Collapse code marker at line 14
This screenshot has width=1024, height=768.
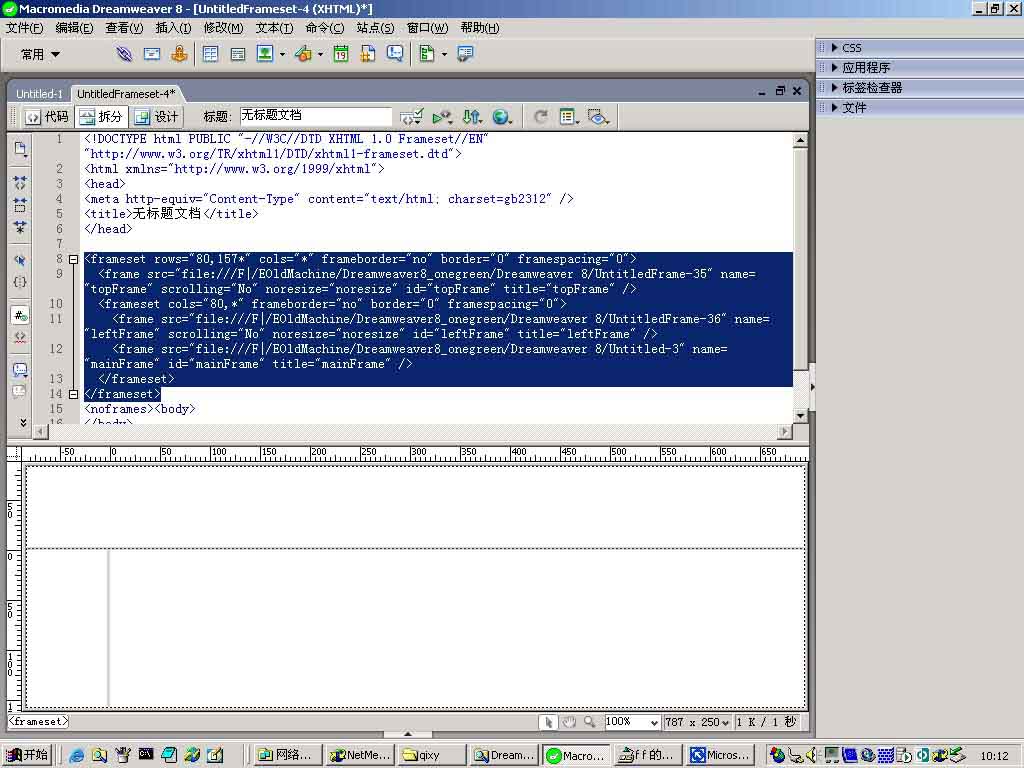(x=73, y=394)
